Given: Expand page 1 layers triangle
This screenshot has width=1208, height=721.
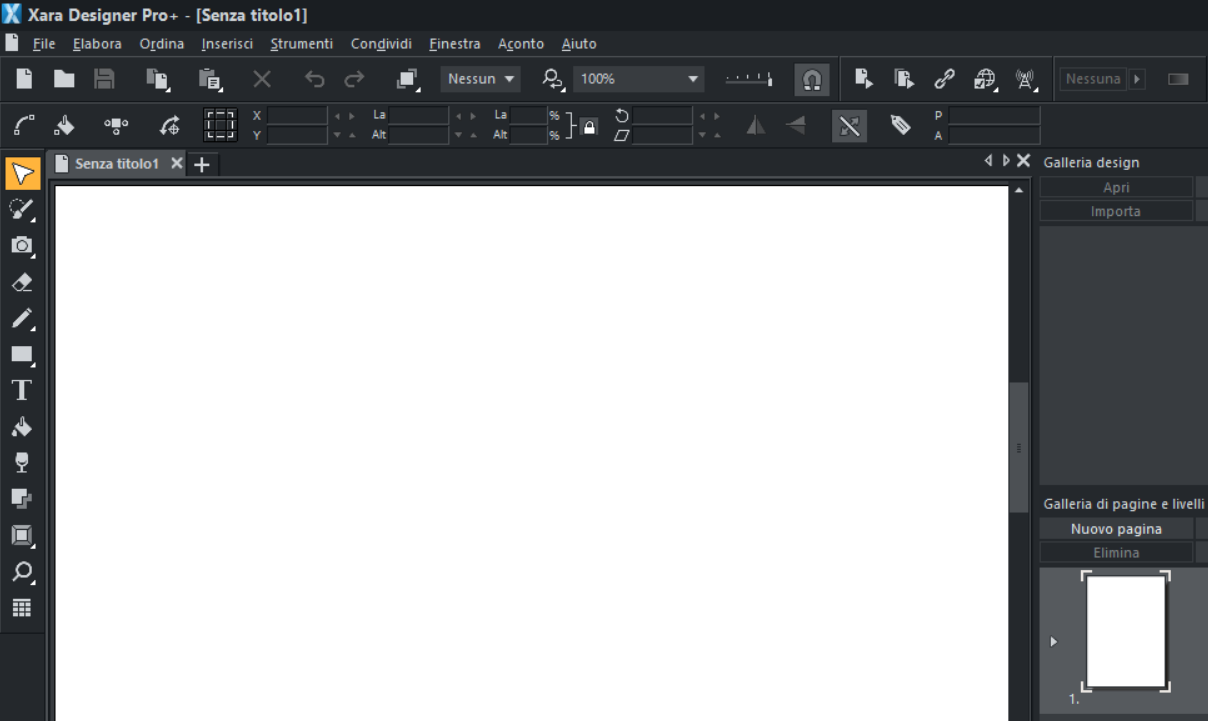Looking at the screenshot, I should click(1053, 642).
